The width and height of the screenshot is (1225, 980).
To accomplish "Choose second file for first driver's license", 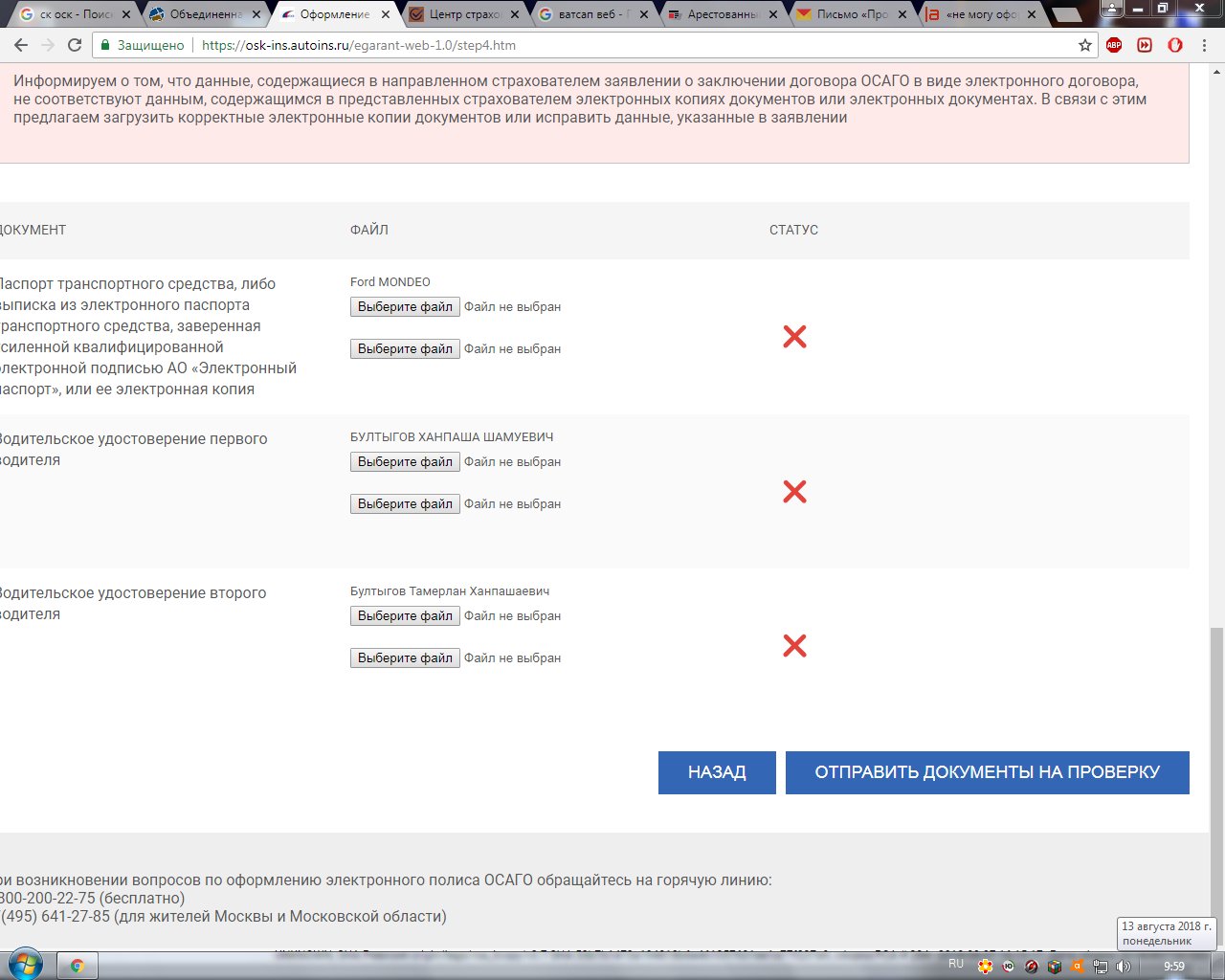I will (x=405, y=504).
